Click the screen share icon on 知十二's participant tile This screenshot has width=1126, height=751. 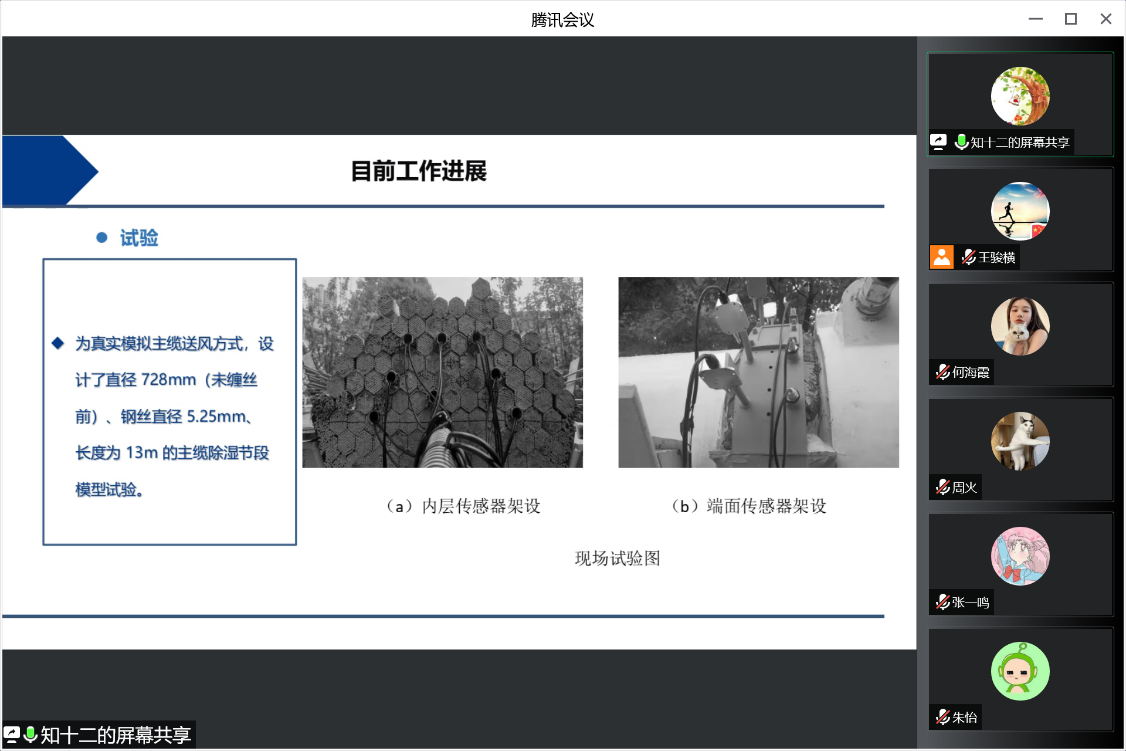(939, 142)
